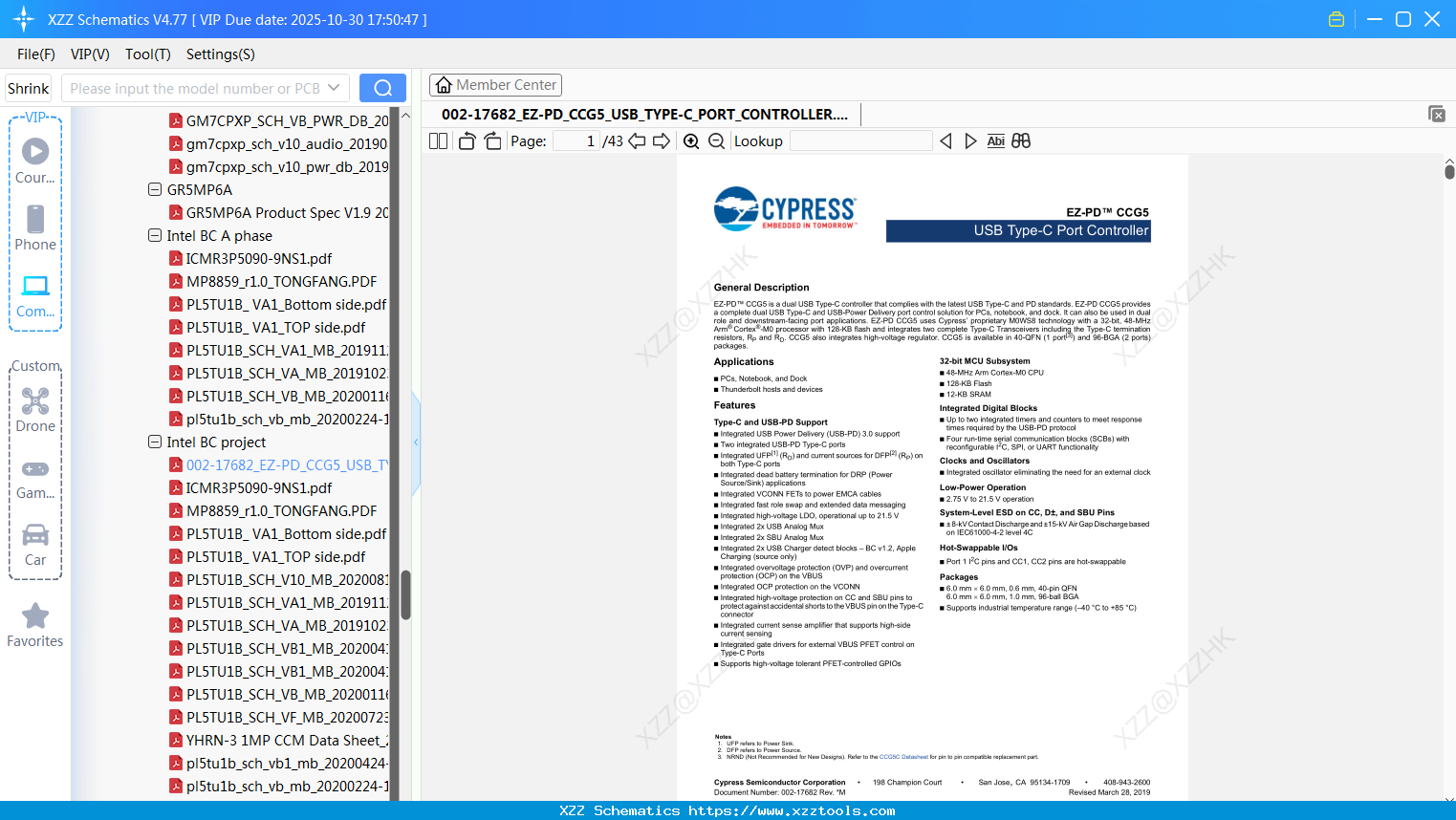This screenshot has width=1456, height=820.
Task: Zoom in on the PDF page
Action: pos(691,141)
